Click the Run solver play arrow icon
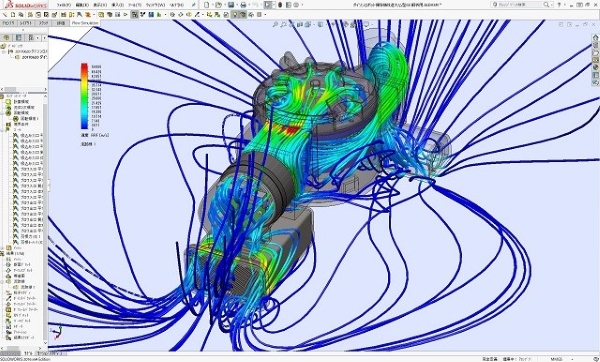 click(126, 15)
